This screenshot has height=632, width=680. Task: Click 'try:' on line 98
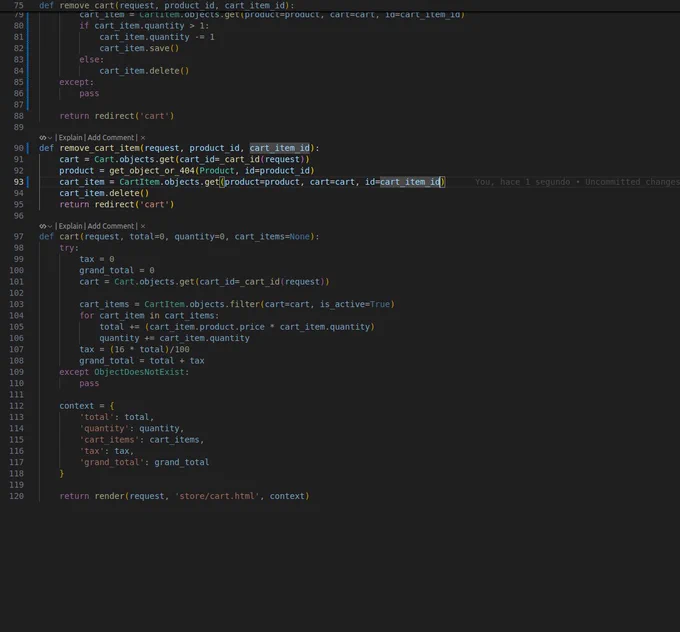(69, 248)
